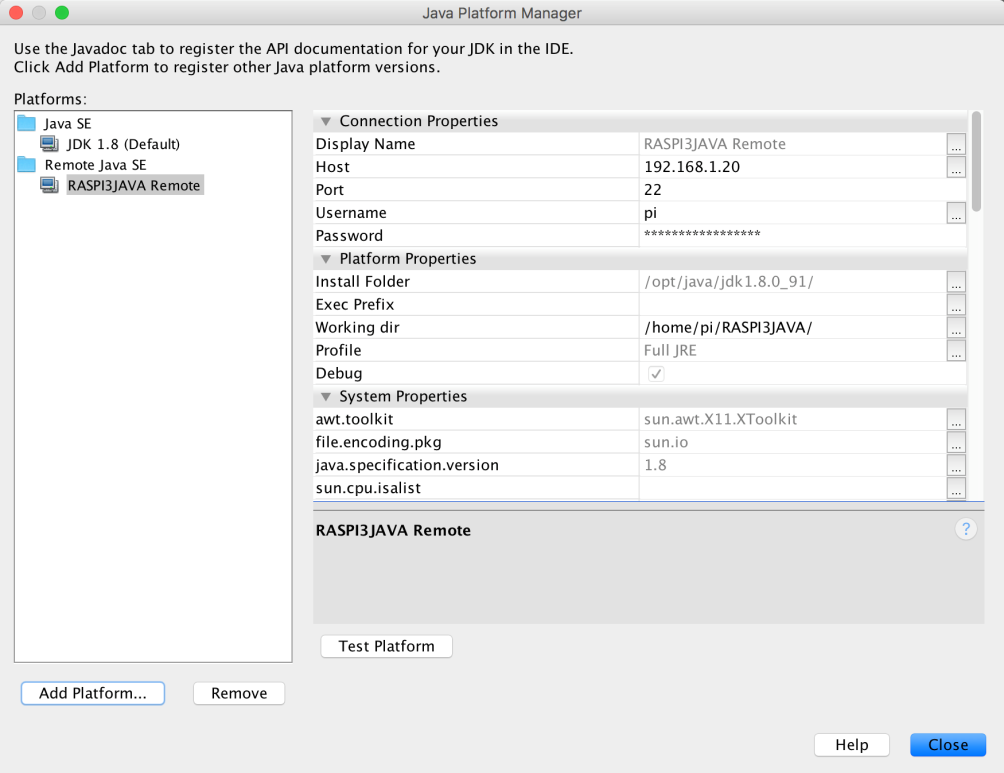
Task: Collapse the Connection Properties section
Action: [325, 121]
